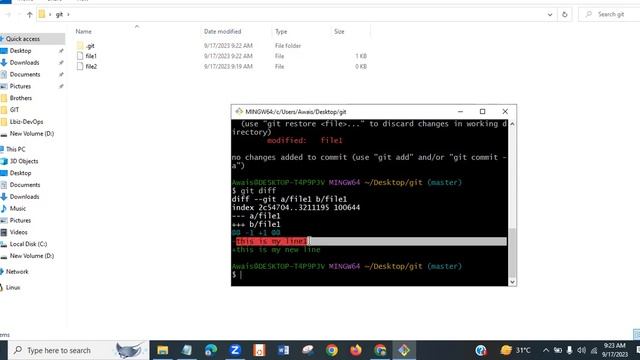Open Quick access in the sidebar
Viewport: 640px width, 360px height.
22,39
